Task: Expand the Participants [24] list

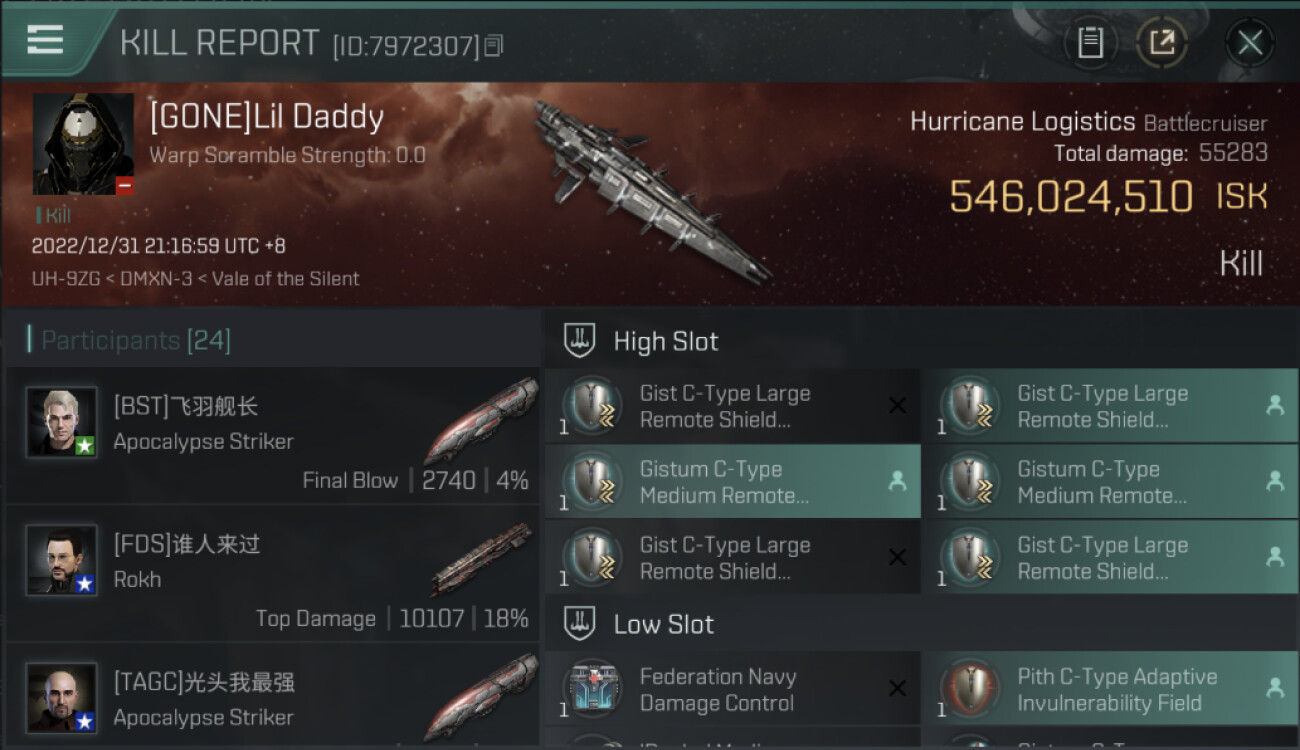Action: click(x=135, y=341)
